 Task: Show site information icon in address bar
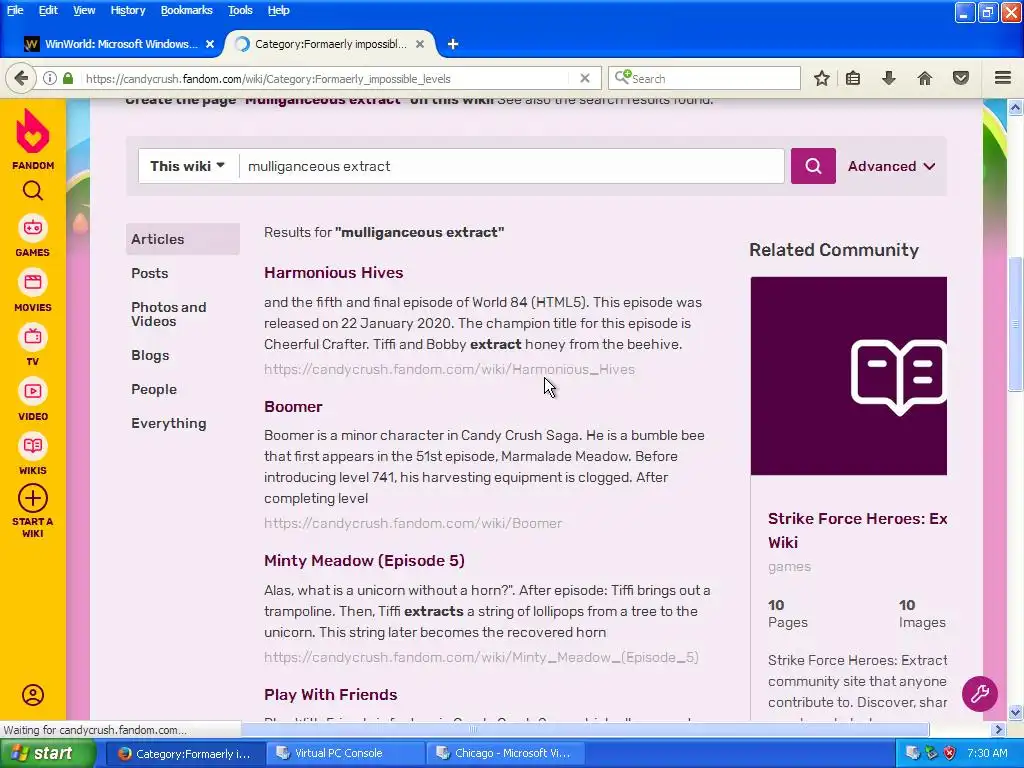click(50, 78)
